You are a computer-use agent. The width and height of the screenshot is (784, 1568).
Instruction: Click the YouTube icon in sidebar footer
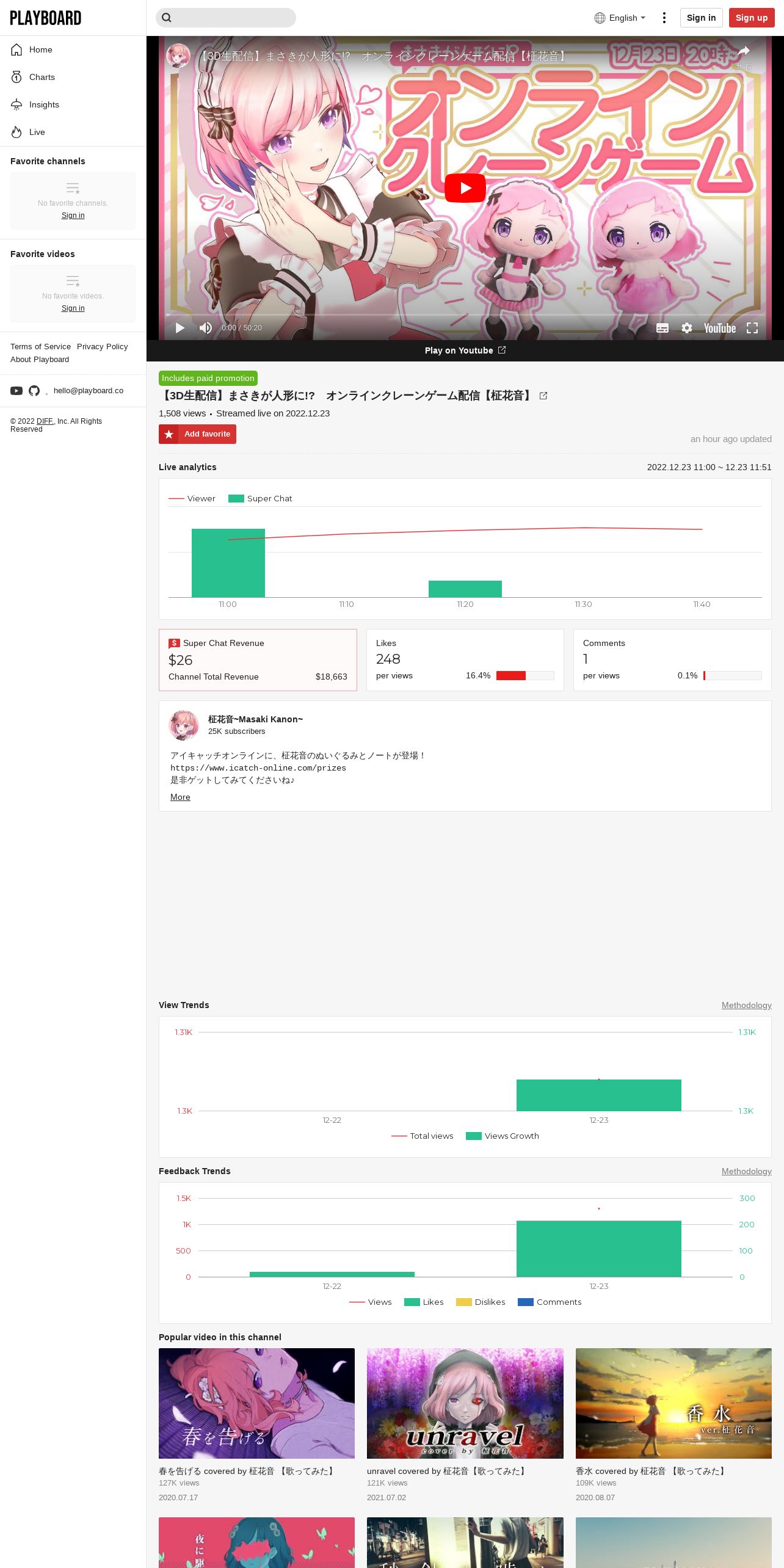click(16, 391)
